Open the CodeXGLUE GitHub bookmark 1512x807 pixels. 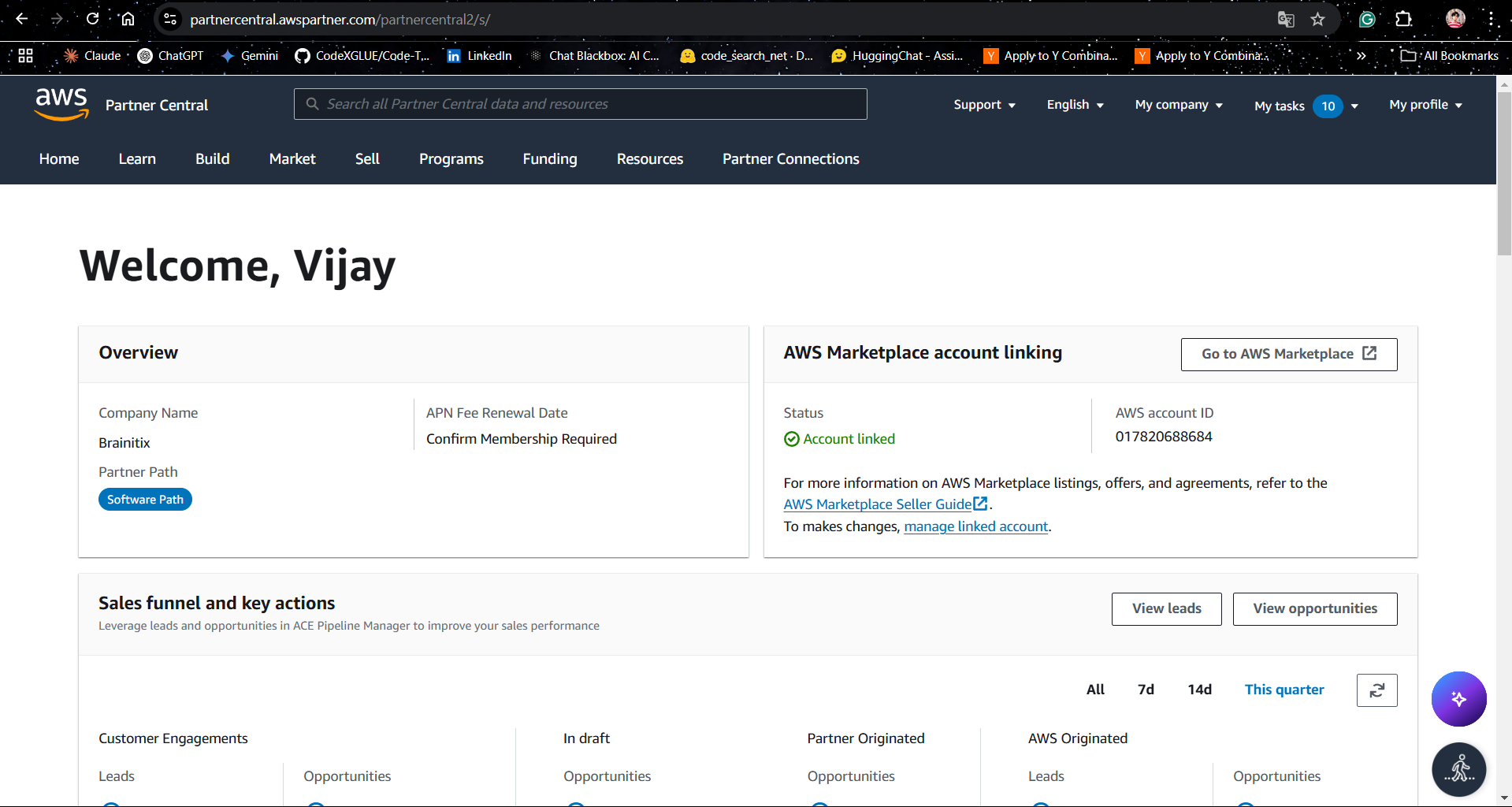(x=362, y=55)
